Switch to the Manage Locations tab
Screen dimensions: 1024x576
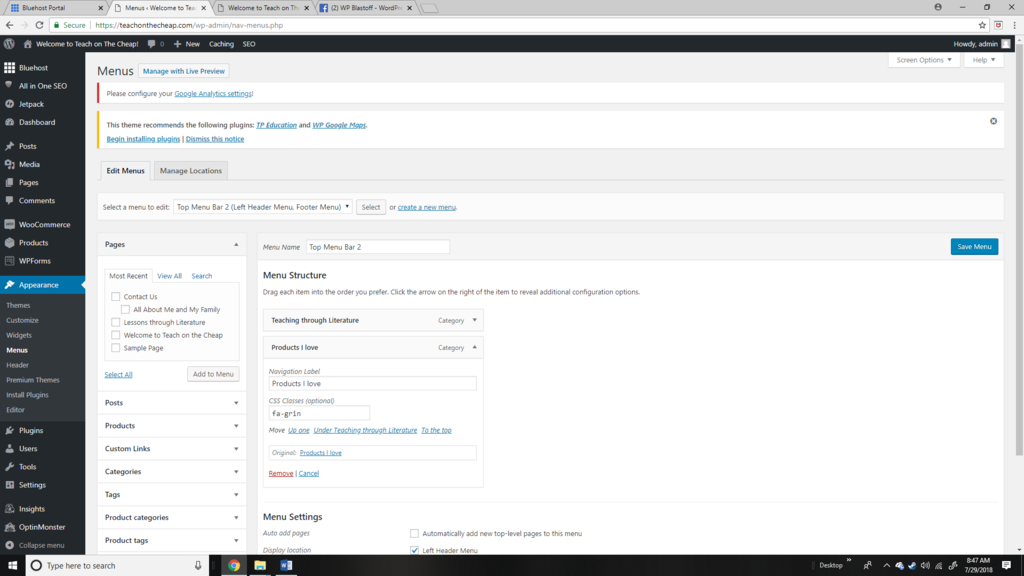pyautogui.click(x=190, y=170)
